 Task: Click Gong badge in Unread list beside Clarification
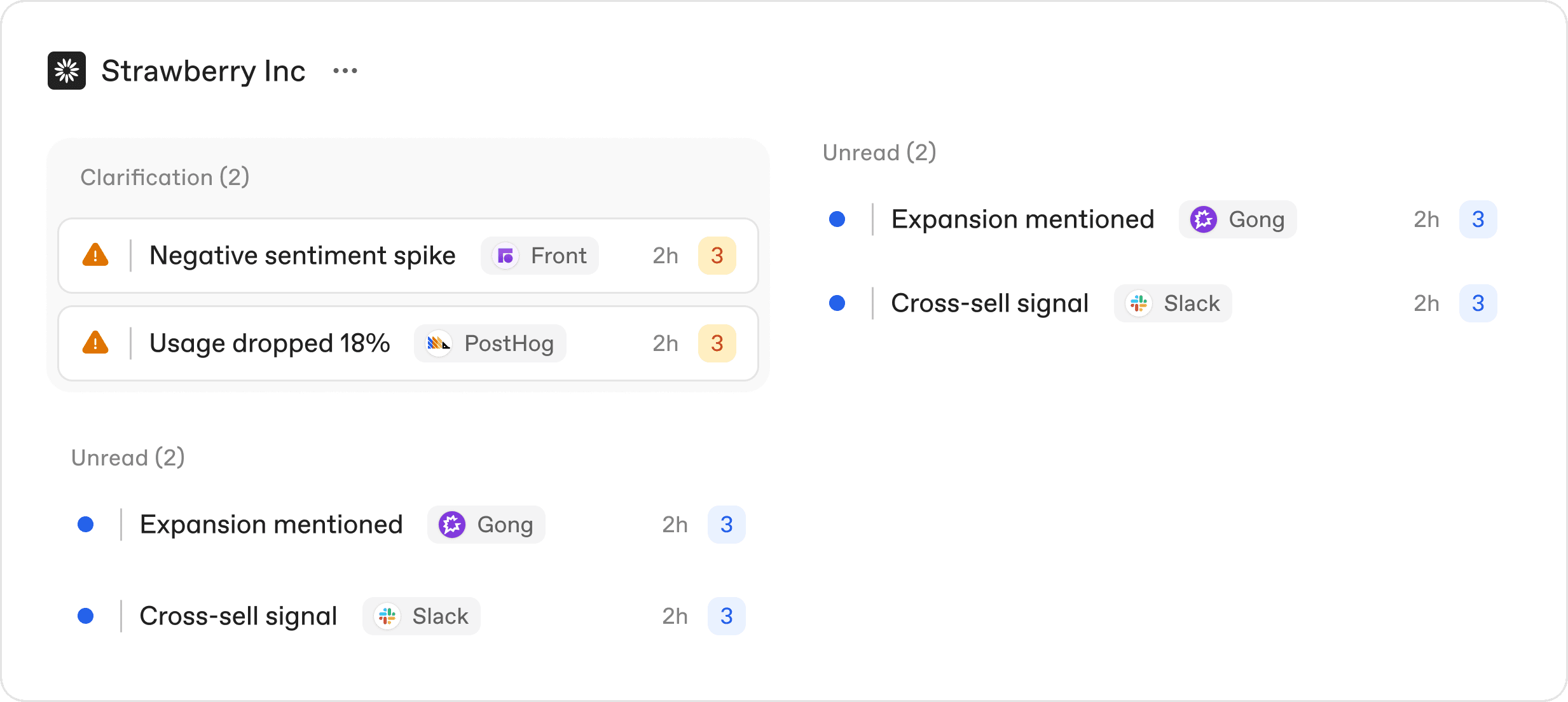pyautogui.click(x=1237, y=219)
